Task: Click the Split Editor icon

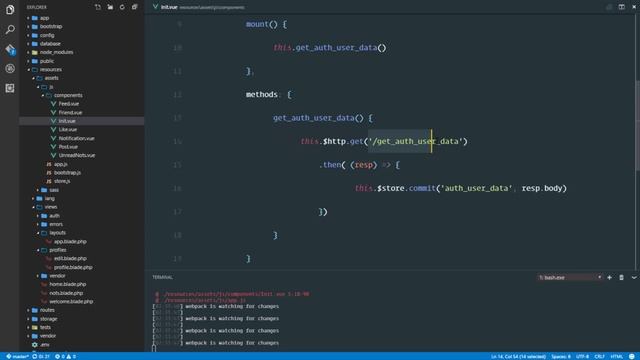Action: point(621,7)
